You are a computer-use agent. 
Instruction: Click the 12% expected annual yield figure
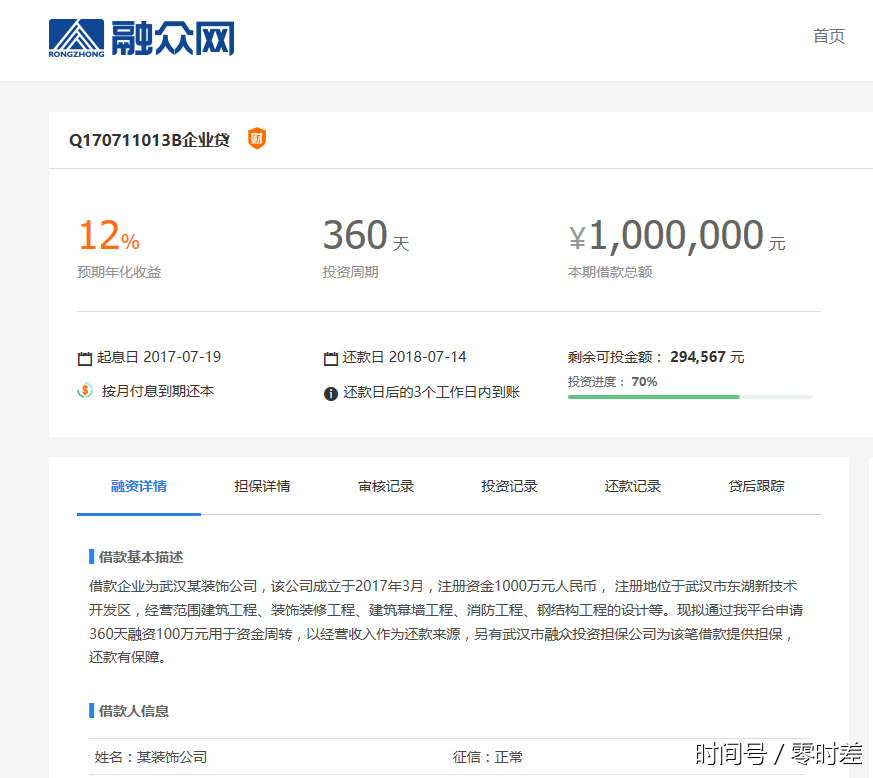[108, 237]
